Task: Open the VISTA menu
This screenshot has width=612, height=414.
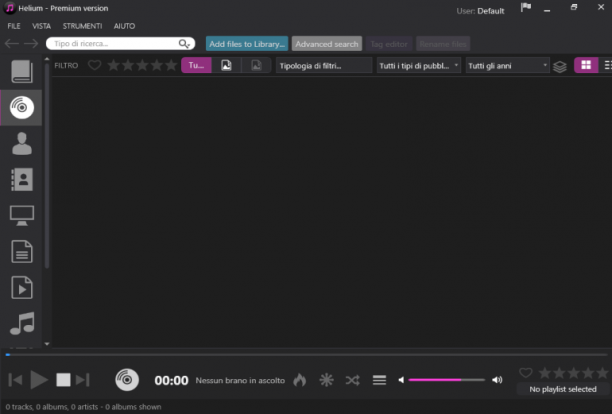Action: coord(41,26)
